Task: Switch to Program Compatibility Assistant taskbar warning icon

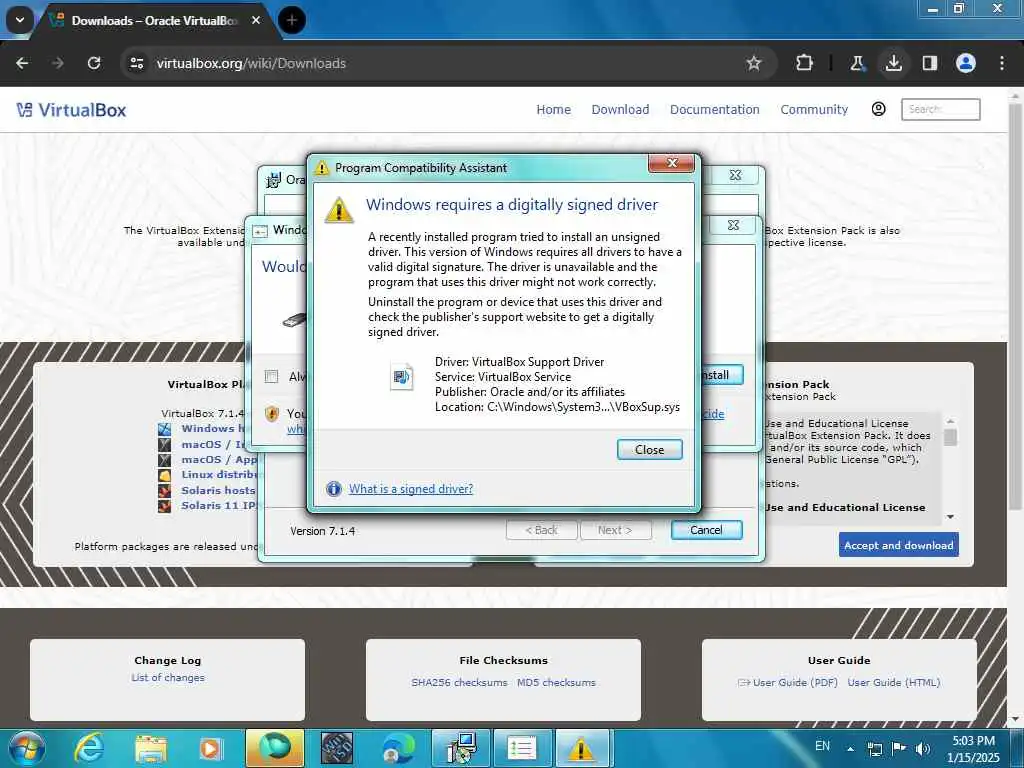Action: click(581, 748)
